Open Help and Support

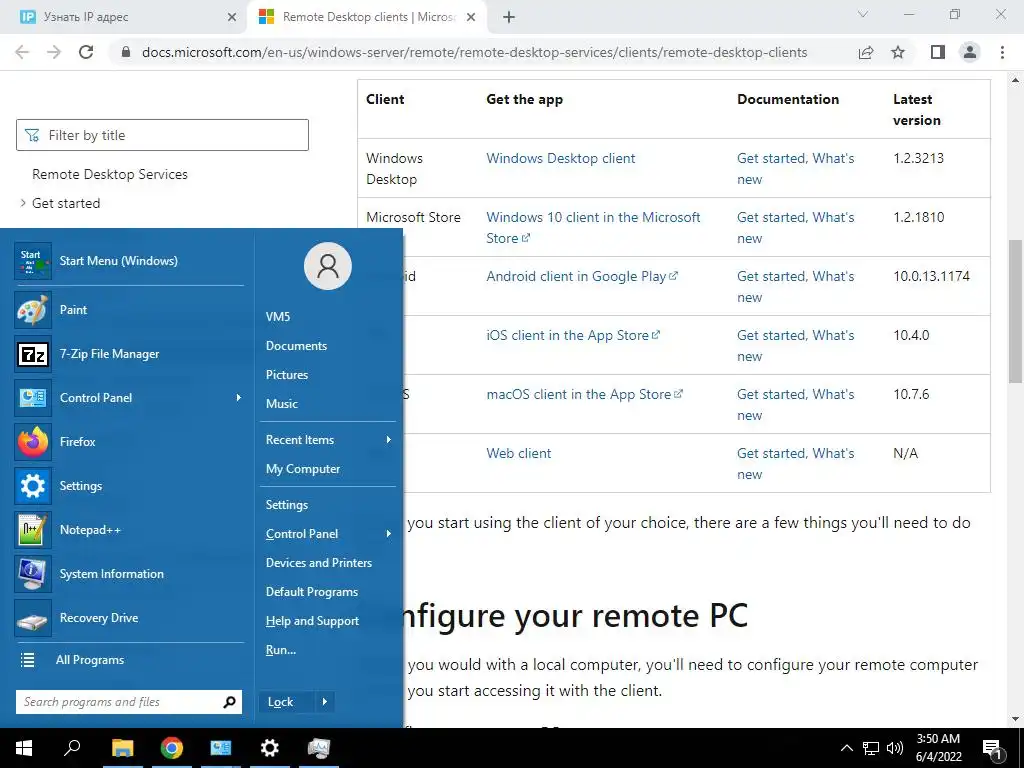(312, 621)
